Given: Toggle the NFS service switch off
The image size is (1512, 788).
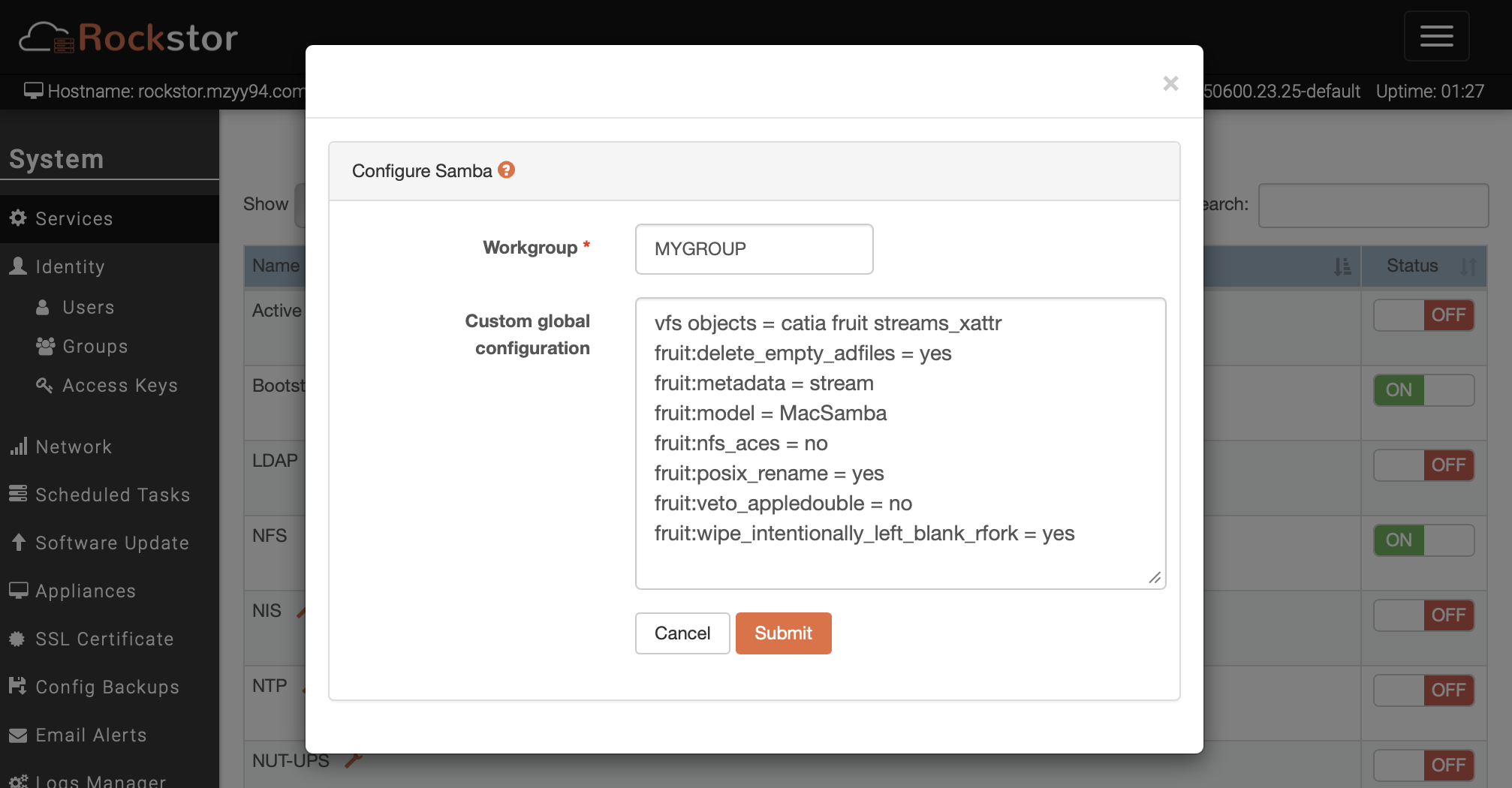Looking at the screenshot, I should pyautogui.click(x=1423, y=540).
